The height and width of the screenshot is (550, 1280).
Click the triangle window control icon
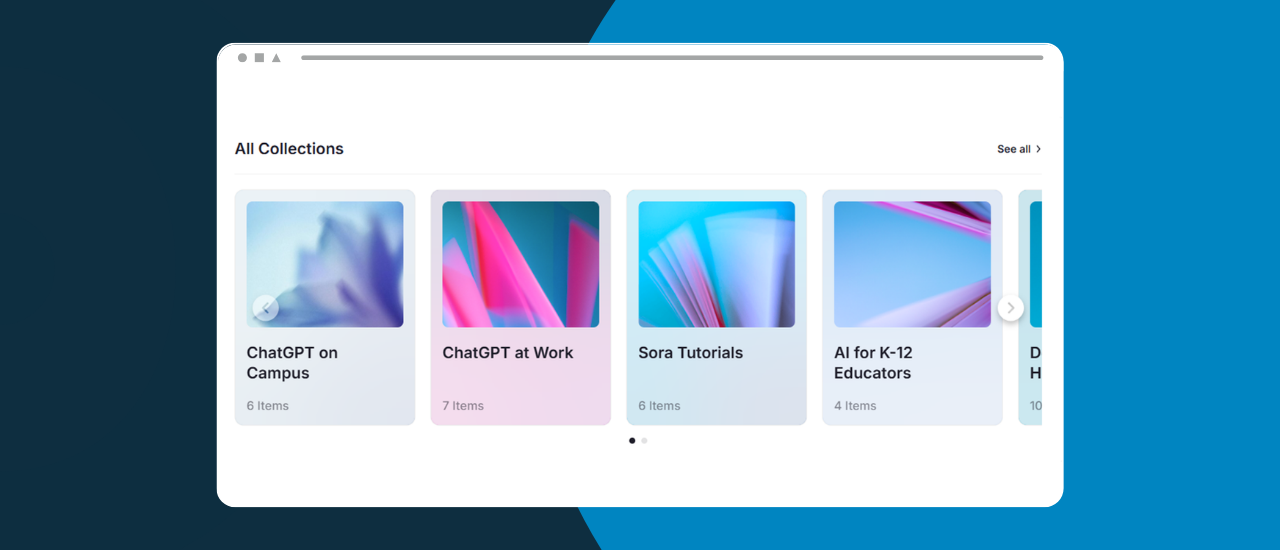pos(276,58)
